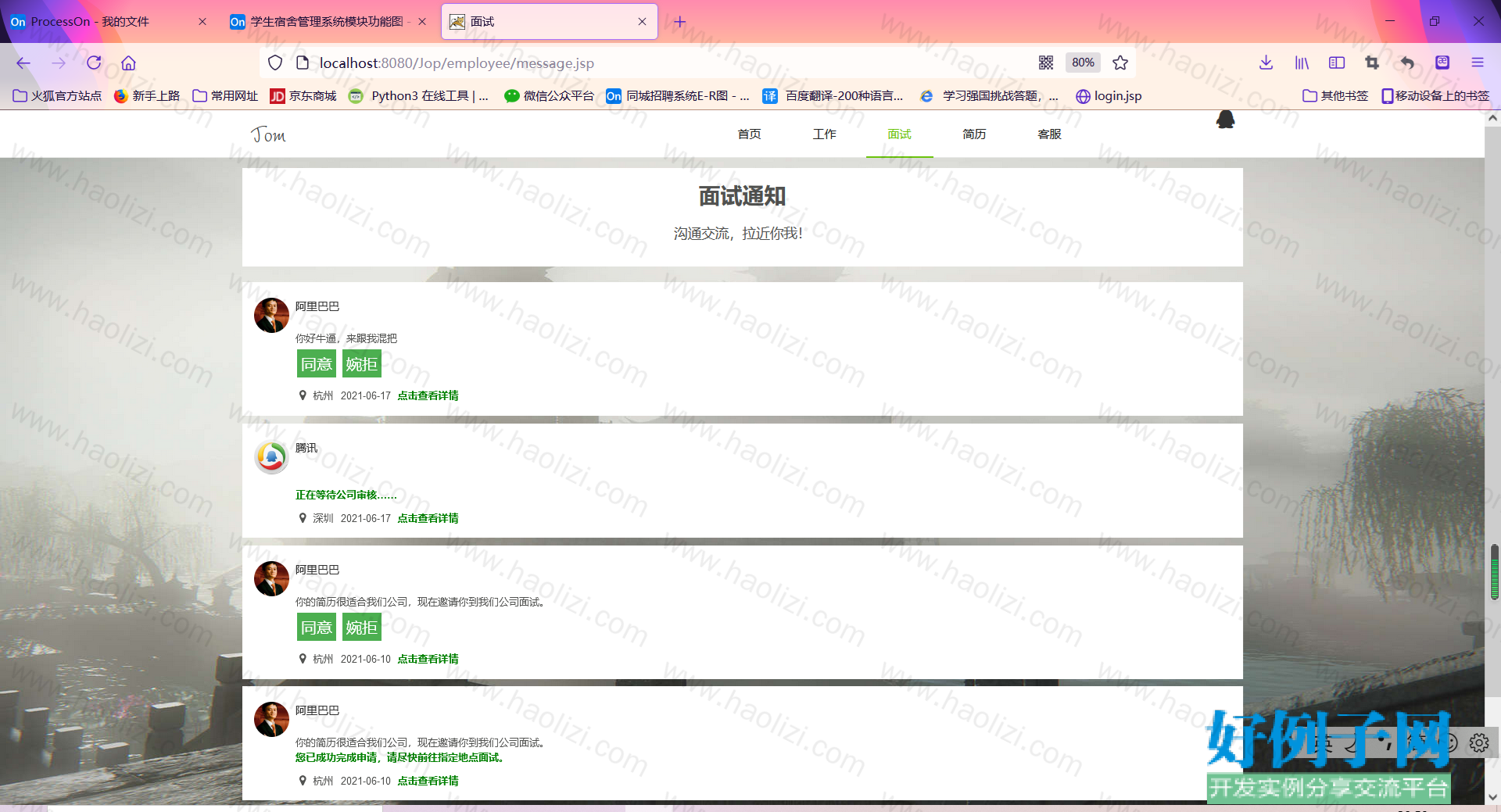Open 点击查看详情 below 同意 on 2021-06-10
Screen dimensions: 1501x812
tap(428, 660)
